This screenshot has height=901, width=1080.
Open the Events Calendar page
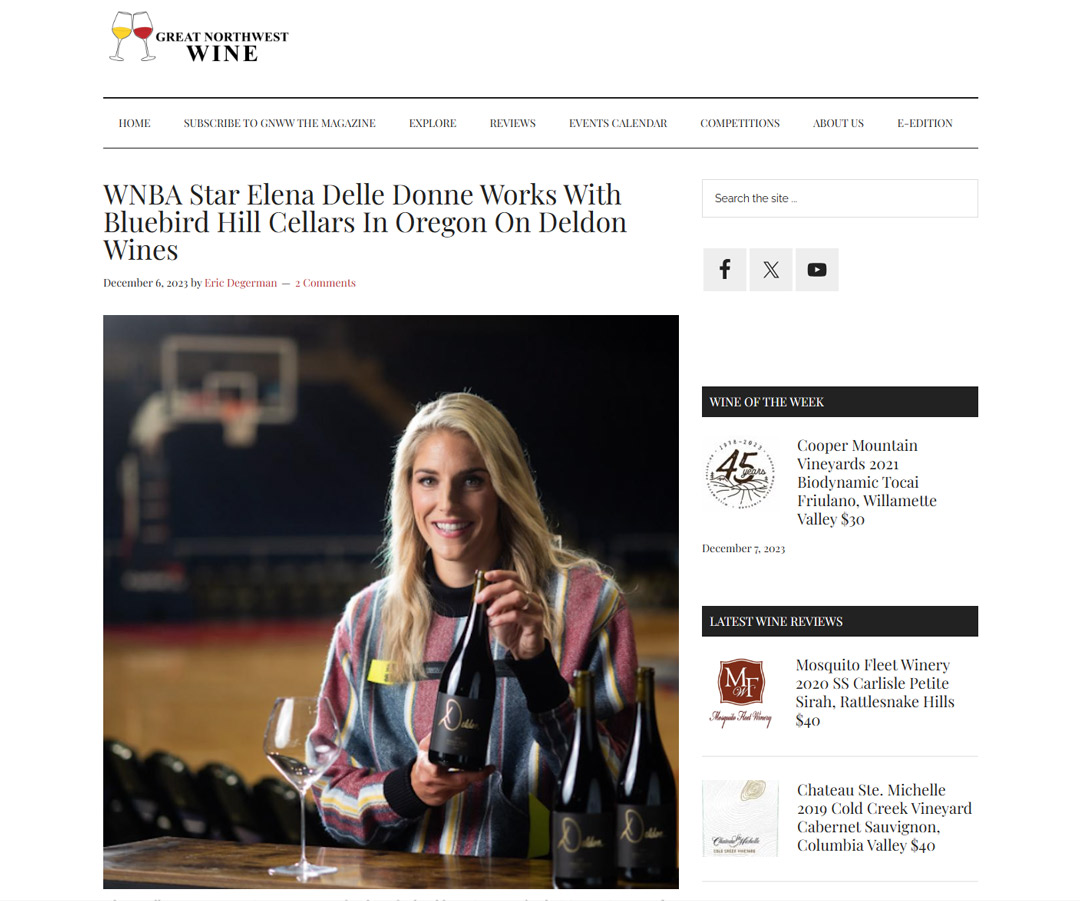(x=618, y=123)
